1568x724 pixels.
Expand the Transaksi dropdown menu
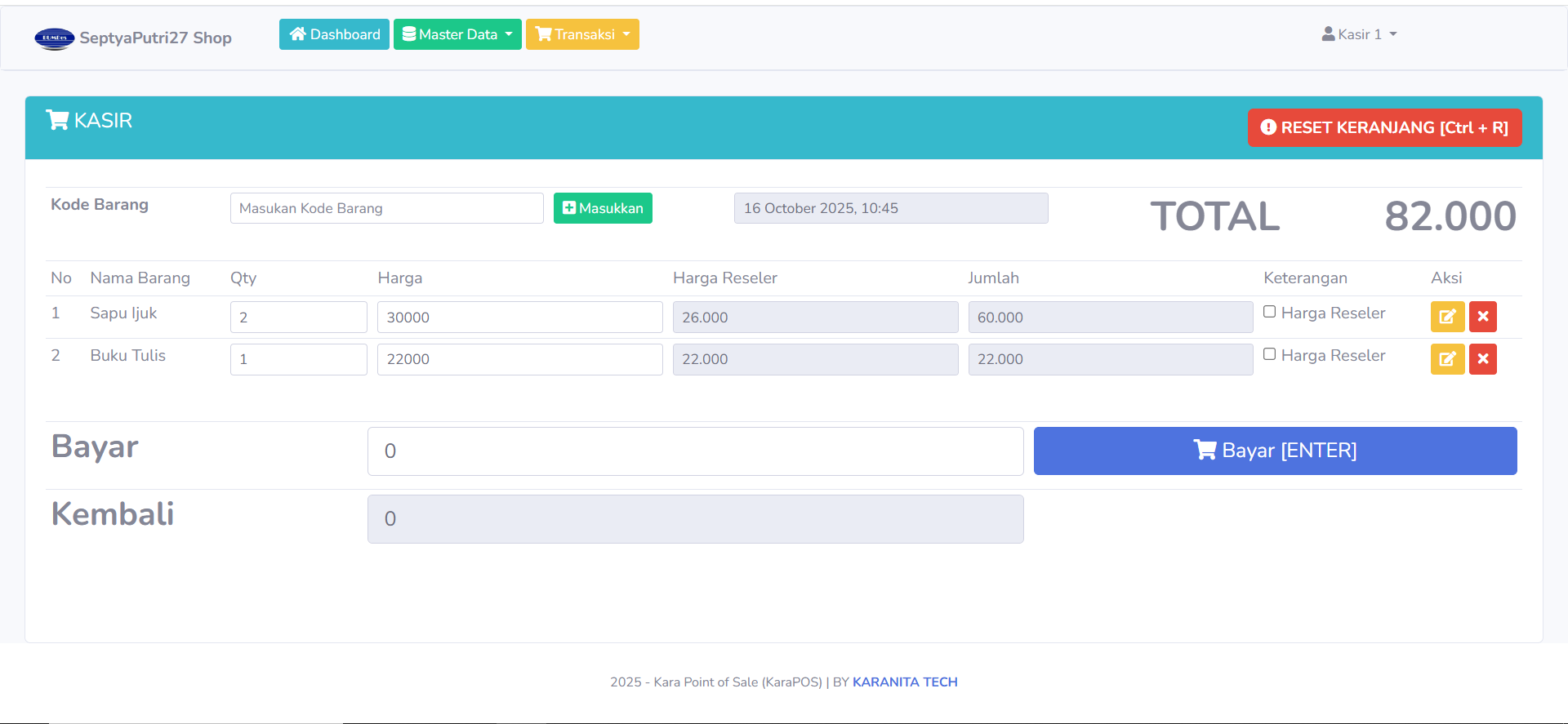582,34
